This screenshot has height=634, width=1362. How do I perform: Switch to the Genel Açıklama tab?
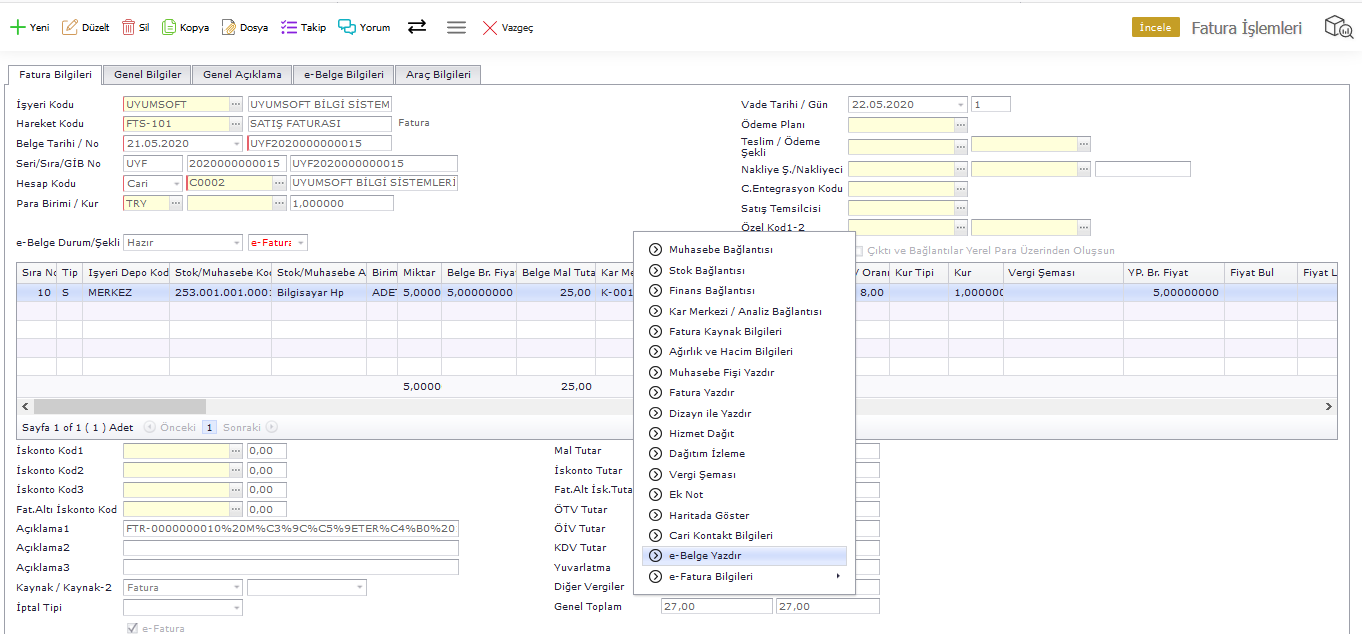pyautogui.click(x=242, y=74)
